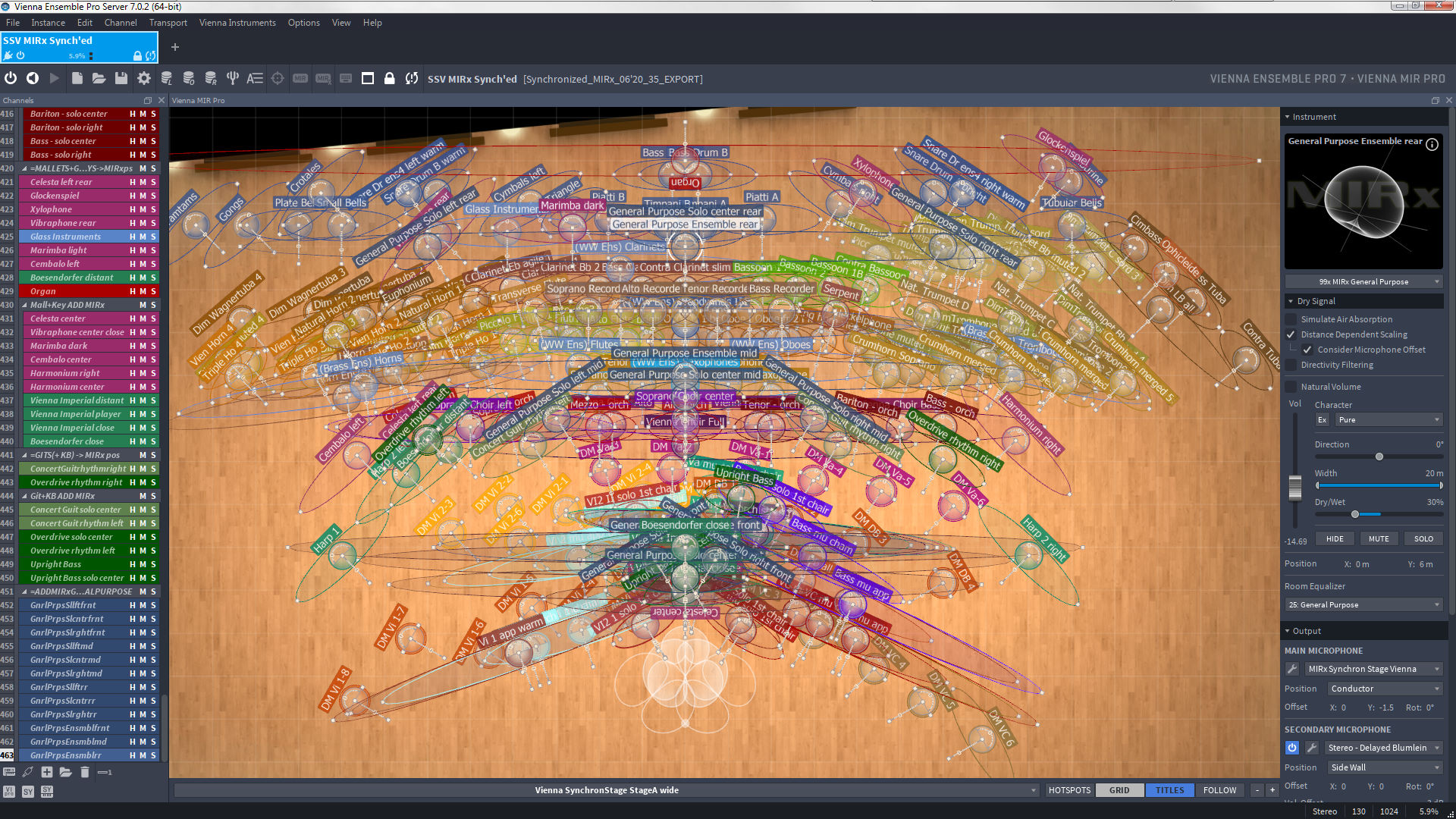
Task: Click the Vol fader handle
Action: click(1295, 487)
